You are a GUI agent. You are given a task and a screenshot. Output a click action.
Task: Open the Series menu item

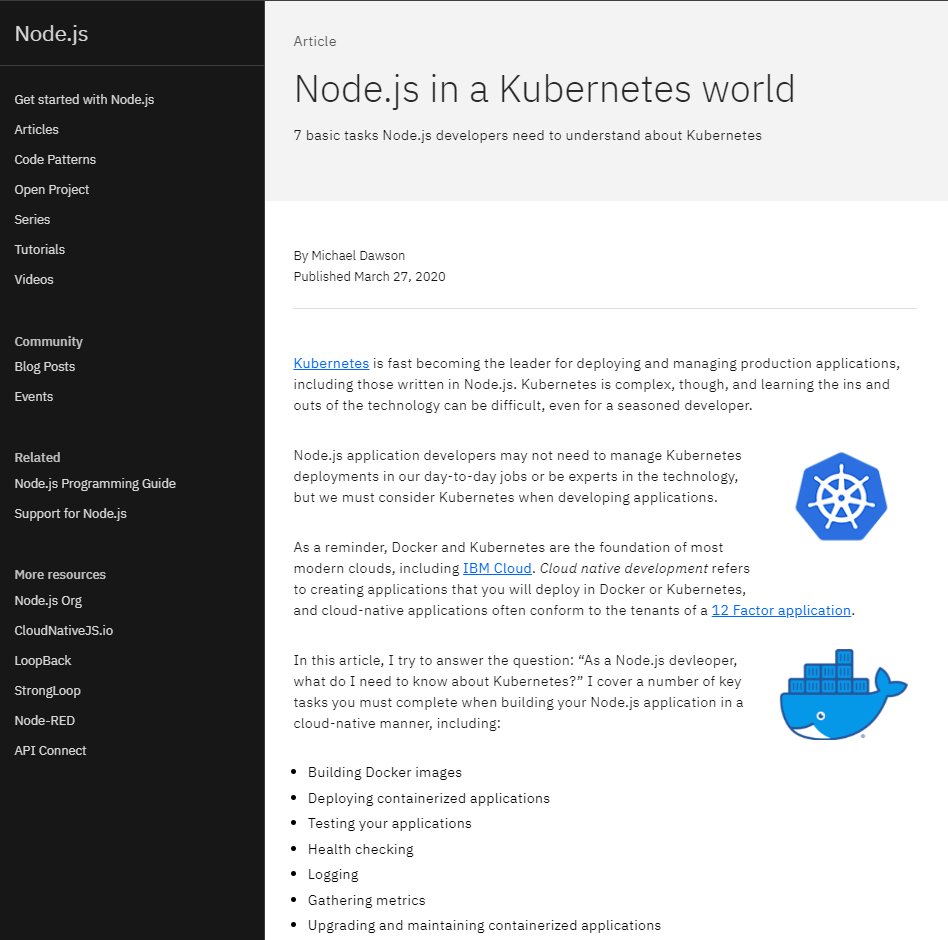[x=32, y=219]
